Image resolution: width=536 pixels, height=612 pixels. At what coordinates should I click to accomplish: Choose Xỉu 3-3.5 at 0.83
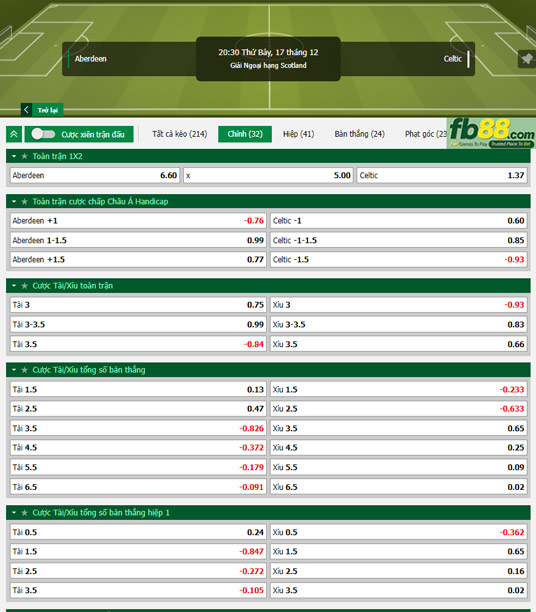(x=399, y=324)
